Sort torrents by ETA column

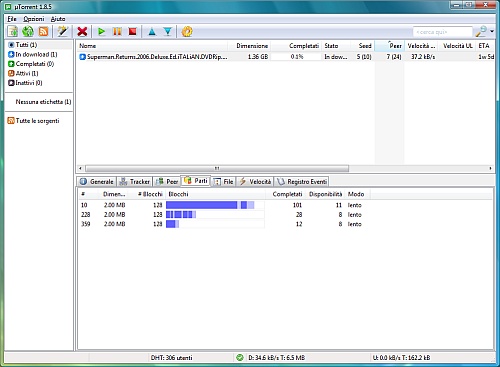(x=485, y=46)
